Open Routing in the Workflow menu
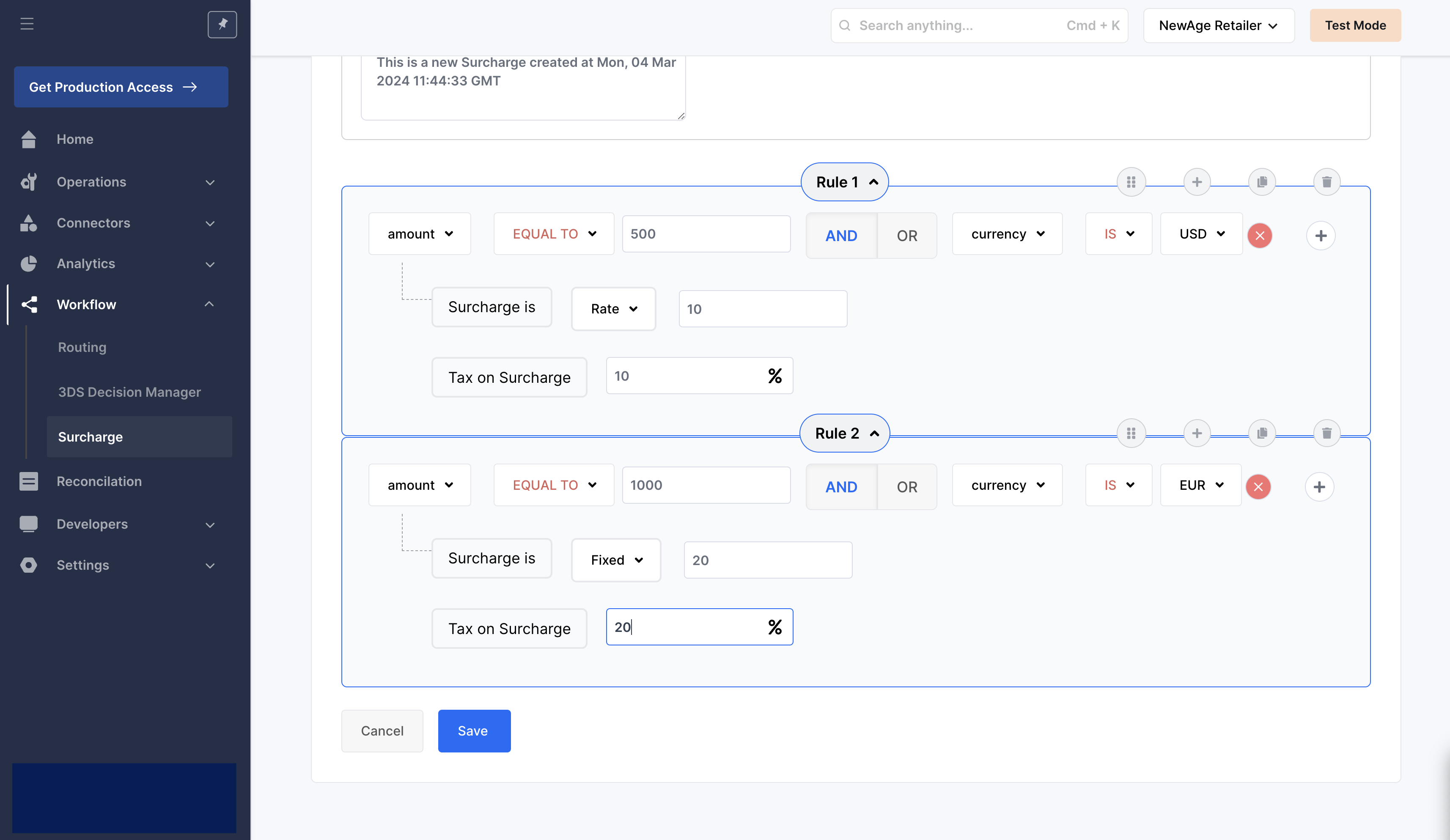This screenshot has width=1450, height=840. tap(82, 348)
